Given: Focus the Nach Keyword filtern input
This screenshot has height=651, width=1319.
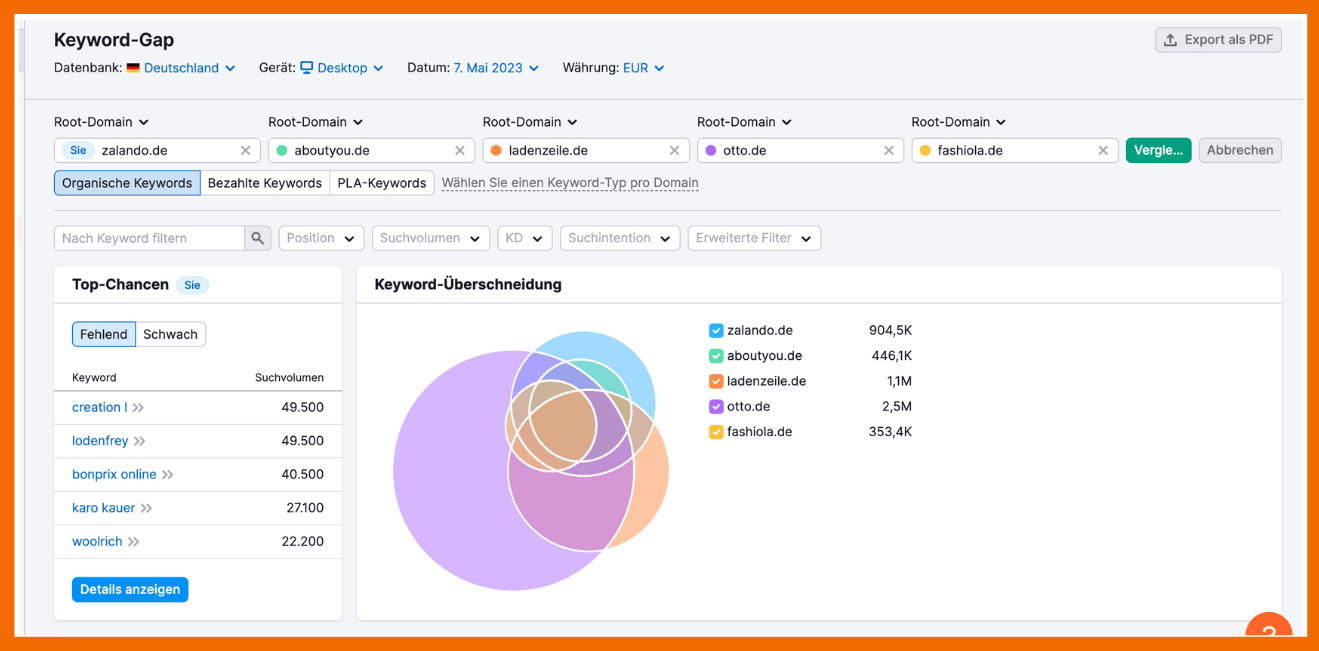Looking at the screenshot, I should tap(150, 238).
